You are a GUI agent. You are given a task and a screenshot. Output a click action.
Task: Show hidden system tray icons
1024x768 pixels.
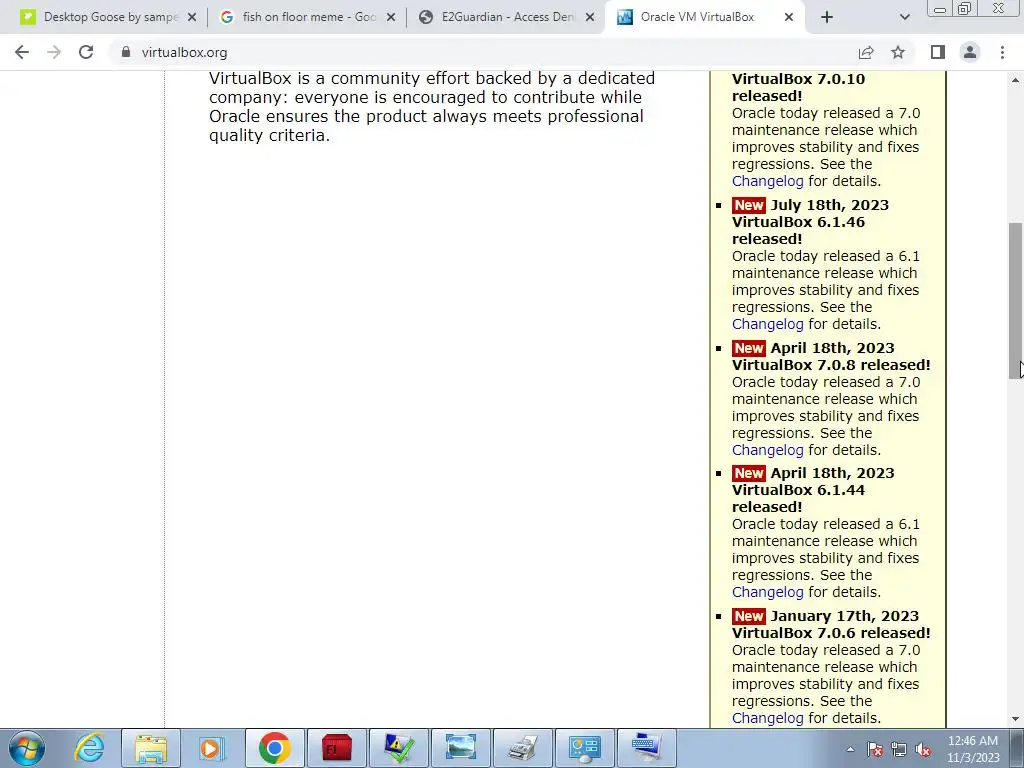click(x=850, y=749)
